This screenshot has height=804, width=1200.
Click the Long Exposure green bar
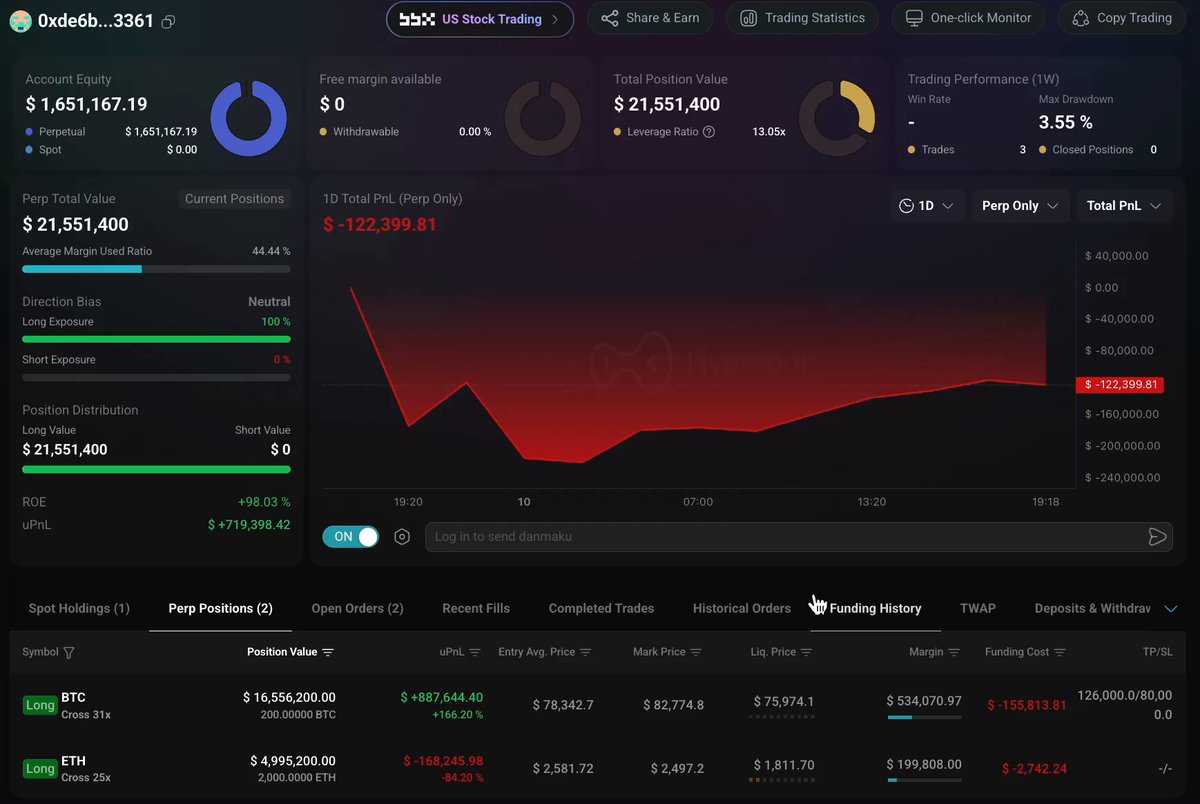point(156,339)
